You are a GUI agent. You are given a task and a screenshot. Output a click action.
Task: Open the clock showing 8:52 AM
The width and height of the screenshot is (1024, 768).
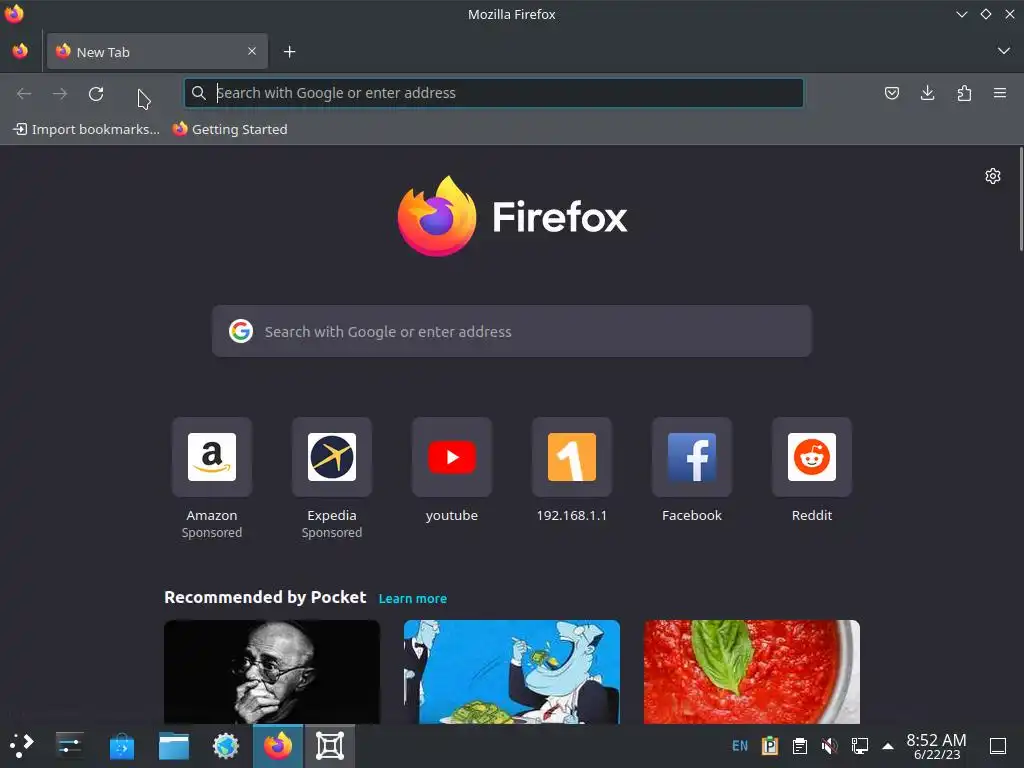[936, 746]
